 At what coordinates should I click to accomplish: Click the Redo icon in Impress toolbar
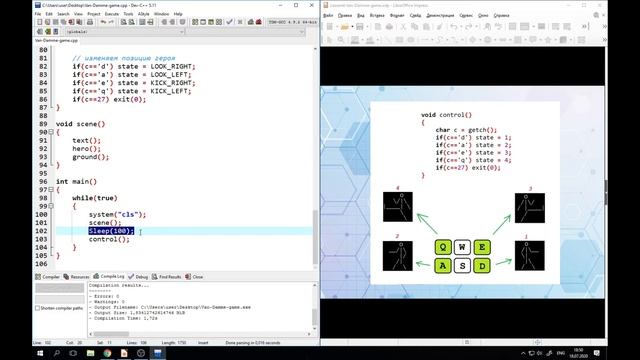coord(469,27)
